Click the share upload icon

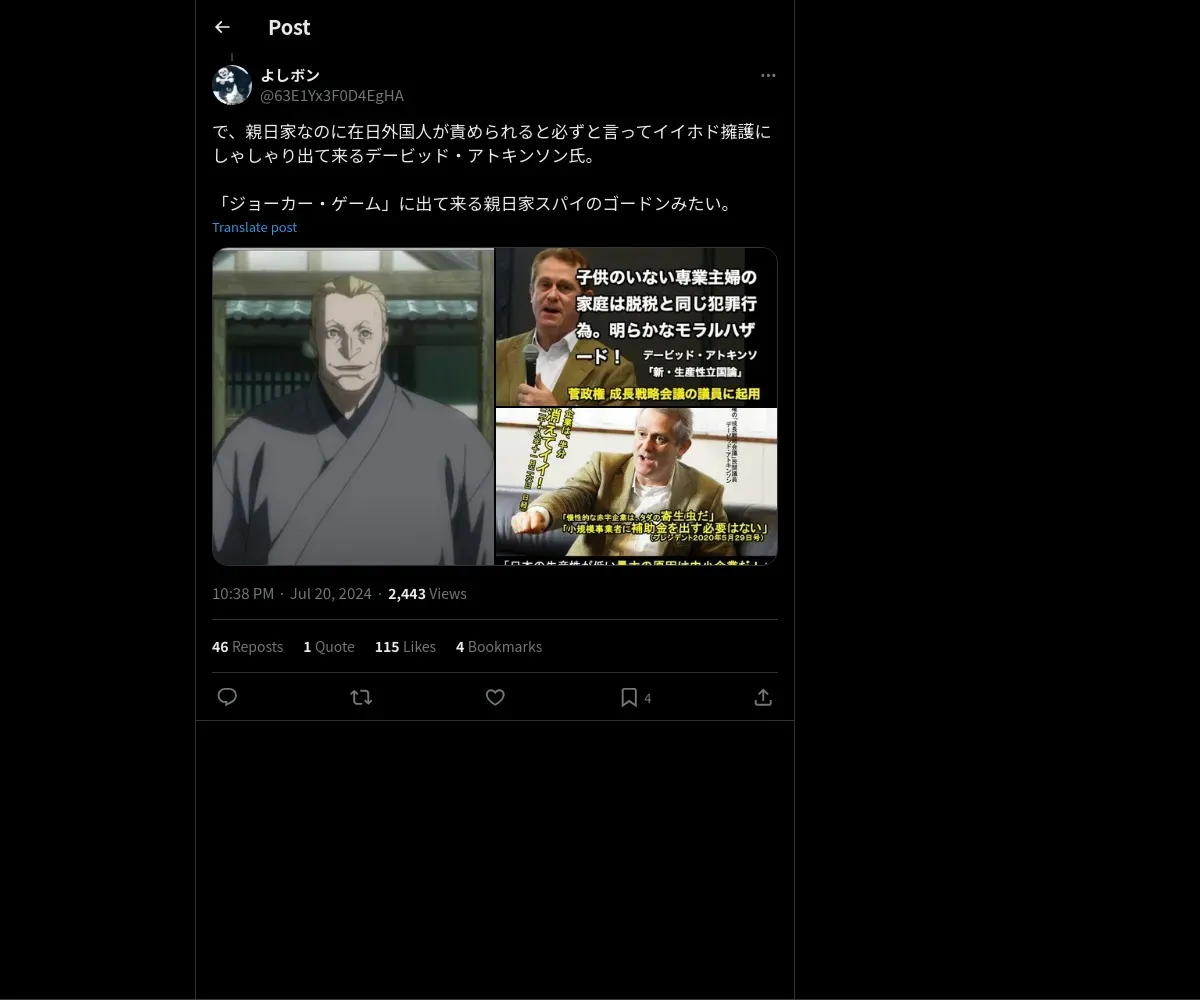point(763,697)
